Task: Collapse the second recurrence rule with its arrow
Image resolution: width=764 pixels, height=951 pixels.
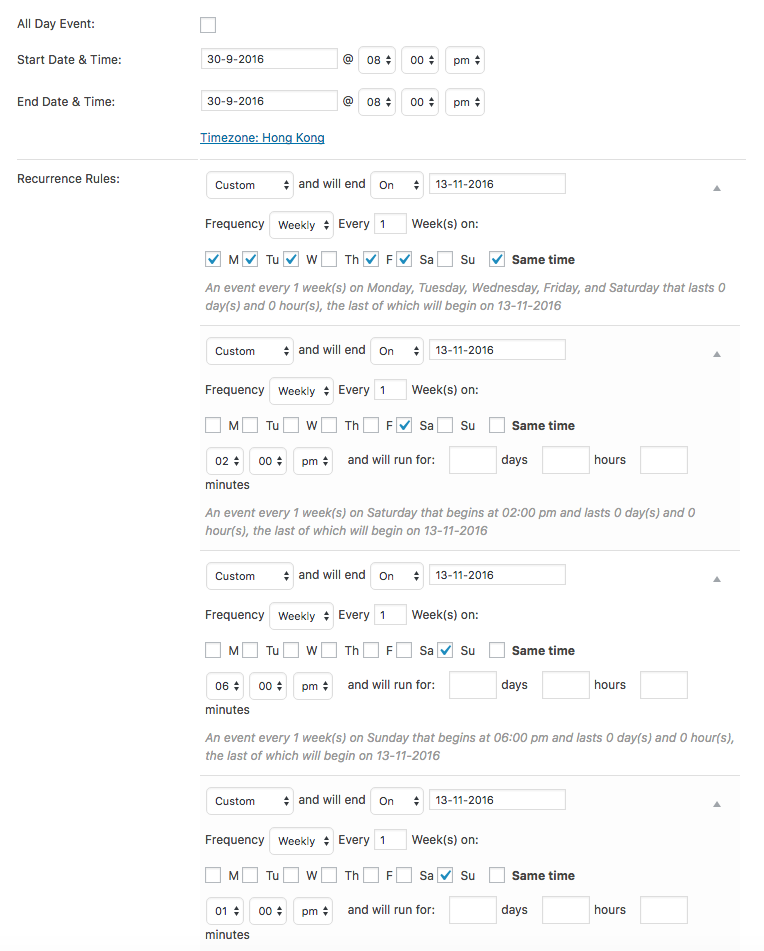Action: tap(716, 354)
